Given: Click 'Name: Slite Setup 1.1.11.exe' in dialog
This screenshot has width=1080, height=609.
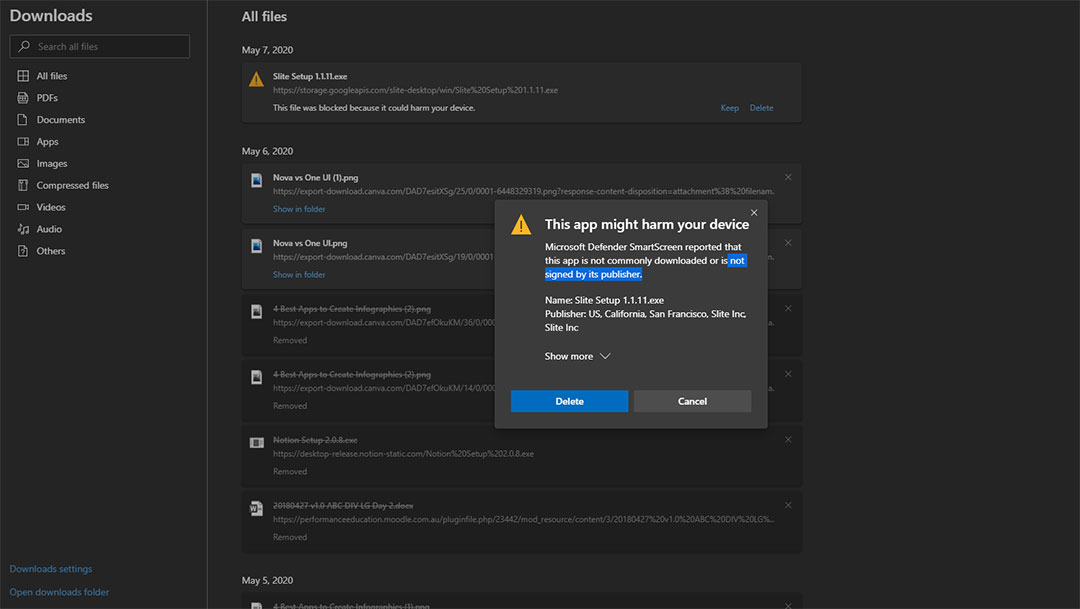Looking at the screenshot, I should (604, 300).
